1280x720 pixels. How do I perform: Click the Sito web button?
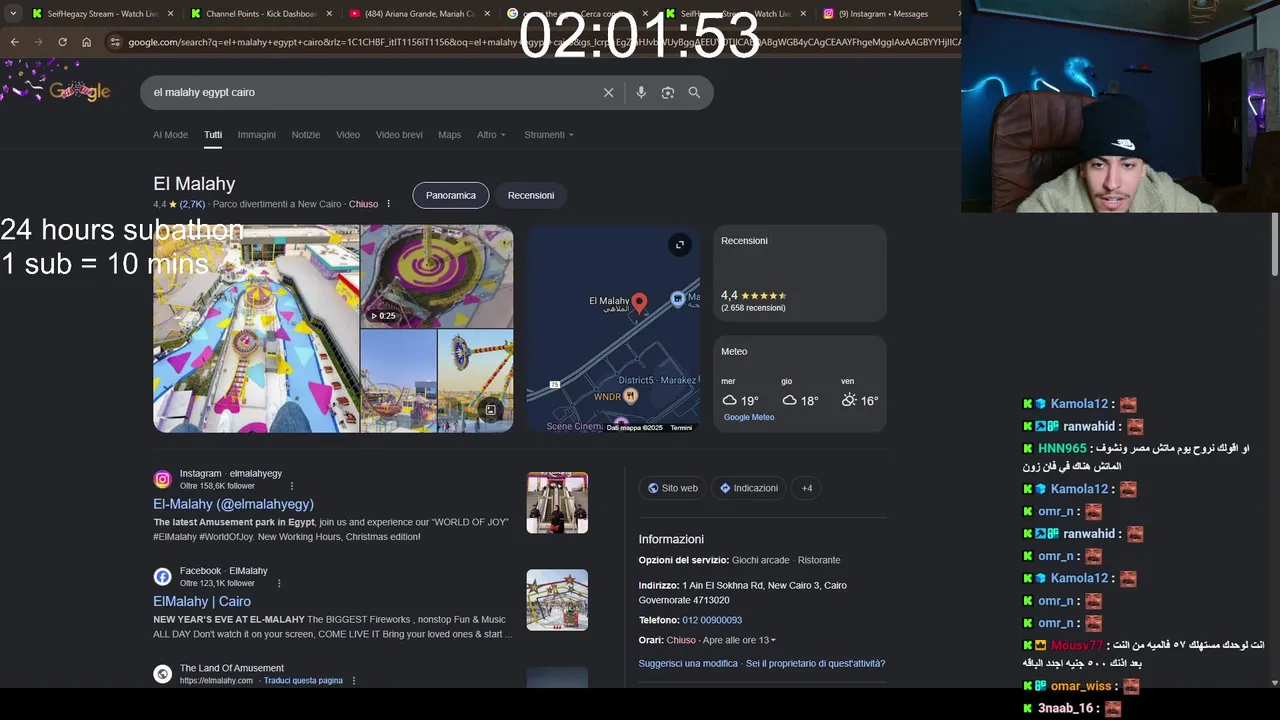coord(672,488)
